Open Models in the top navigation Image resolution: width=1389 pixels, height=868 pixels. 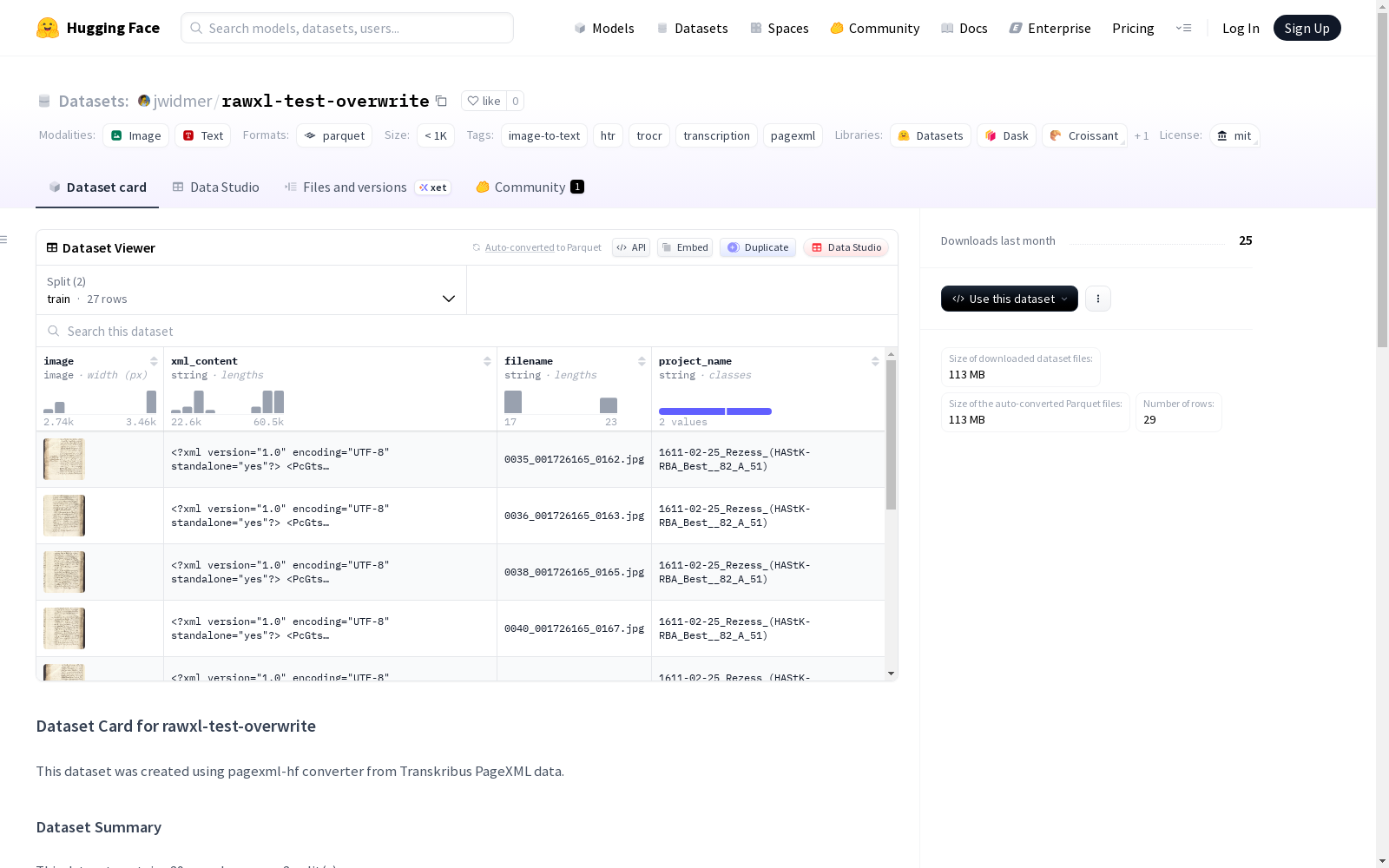tap(604, 28)
